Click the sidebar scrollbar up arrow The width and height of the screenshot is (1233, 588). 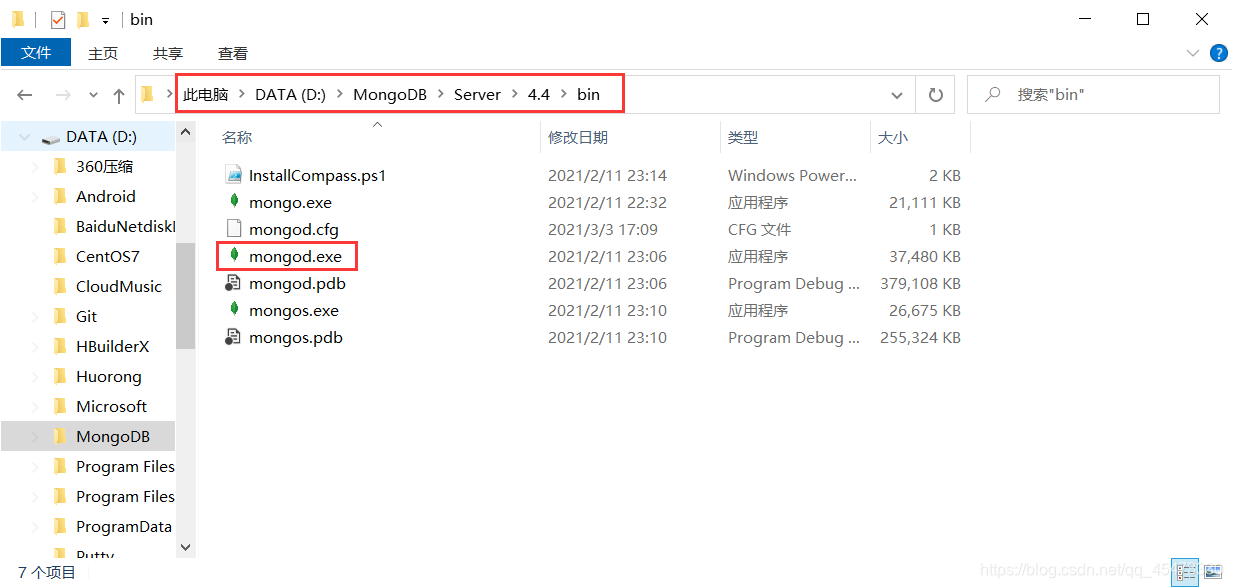coord(185,133)
